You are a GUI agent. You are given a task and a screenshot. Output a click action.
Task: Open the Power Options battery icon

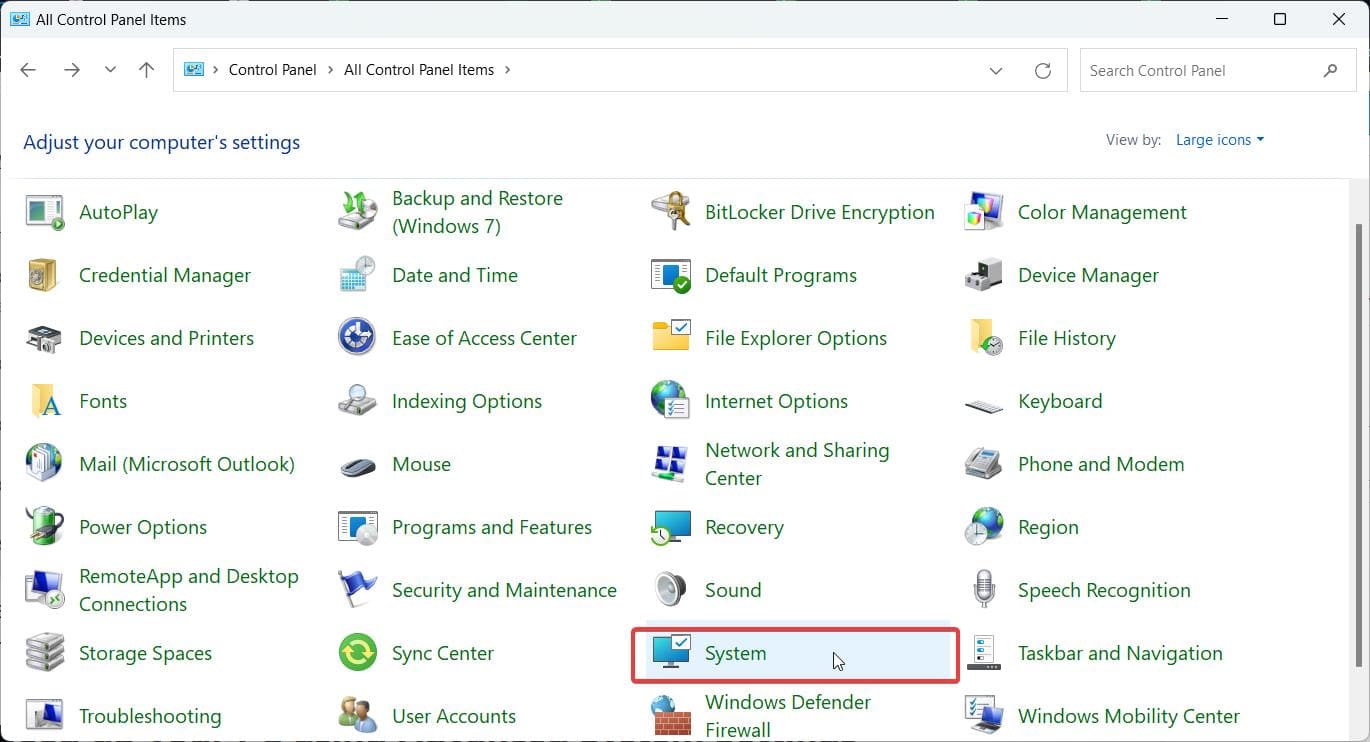pyautogui.click(x=44, y=527)
